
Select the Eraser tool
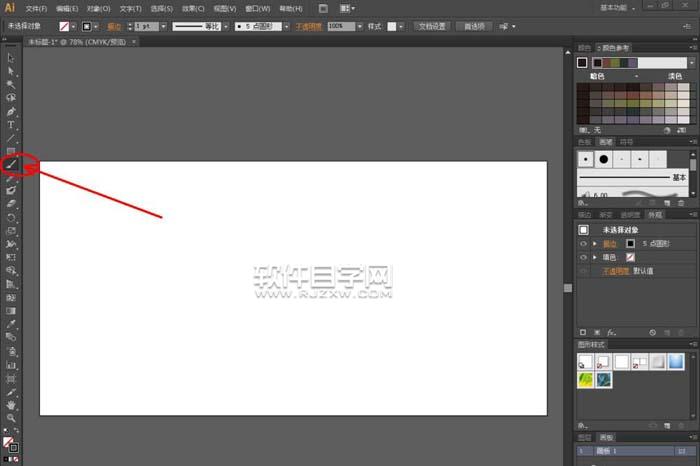coord(11,203)
